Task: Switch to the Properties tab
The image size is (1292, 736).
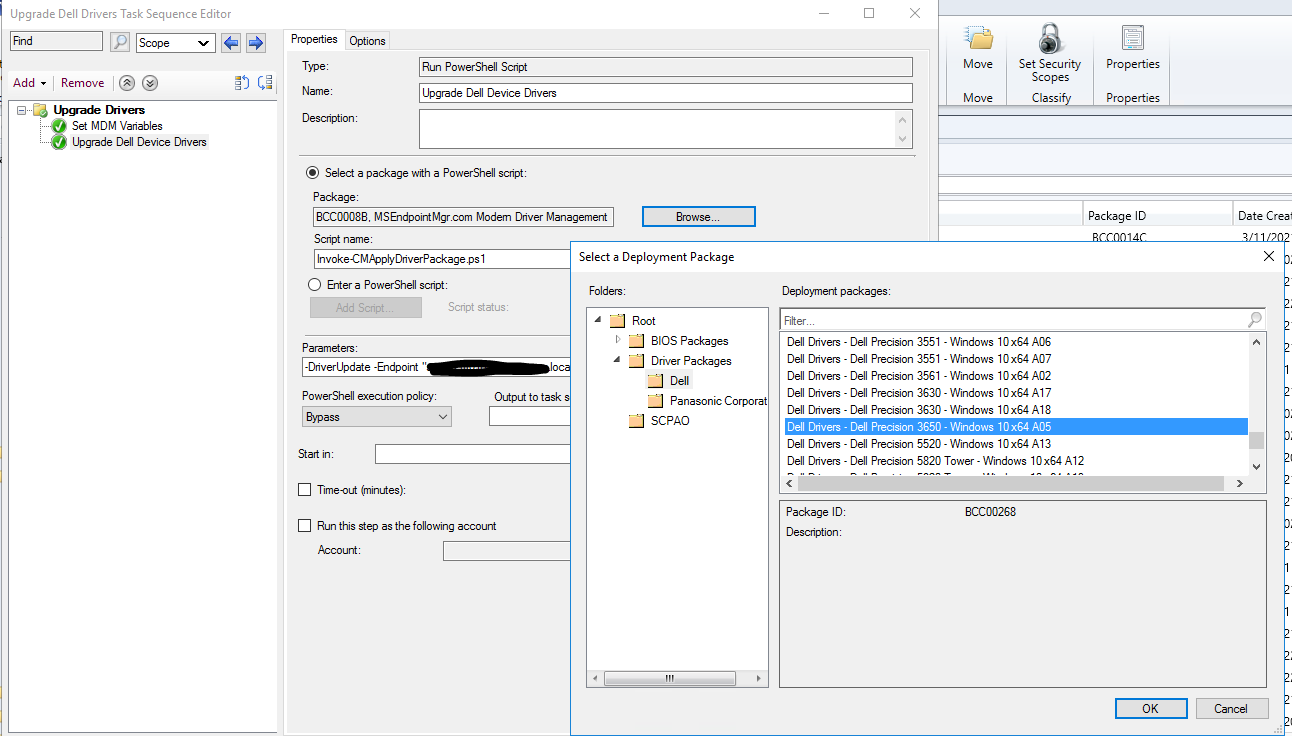Action: (x=314, y=39)
